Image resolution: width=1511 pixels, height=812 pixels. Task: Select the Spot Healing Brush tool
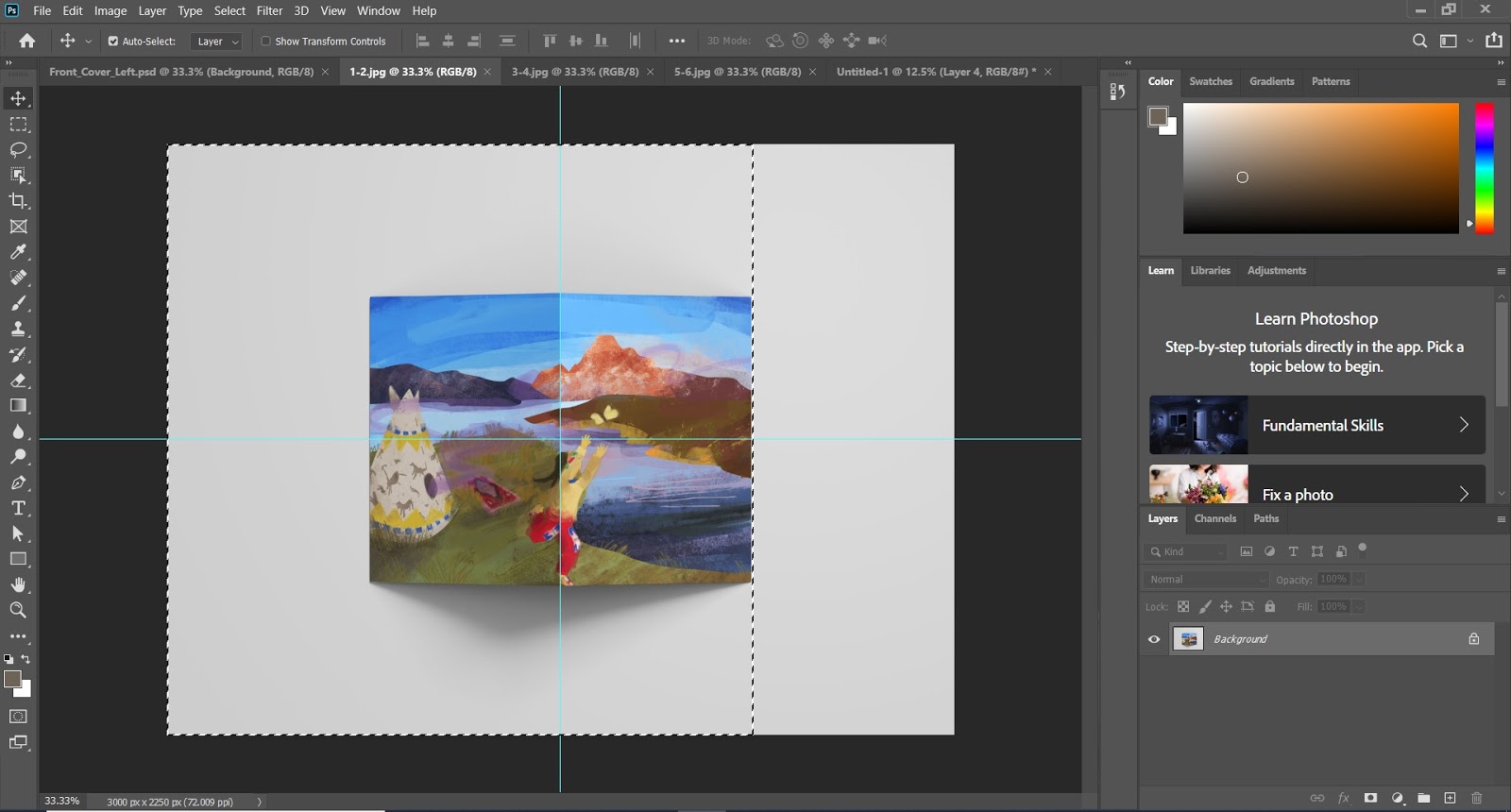click(18, 278)
